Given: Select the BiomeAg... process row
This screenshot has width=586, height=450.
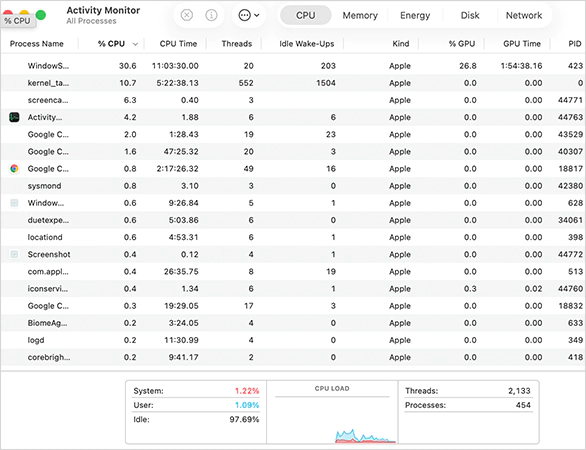Looking at the screenshot, I should click(293, 323).
